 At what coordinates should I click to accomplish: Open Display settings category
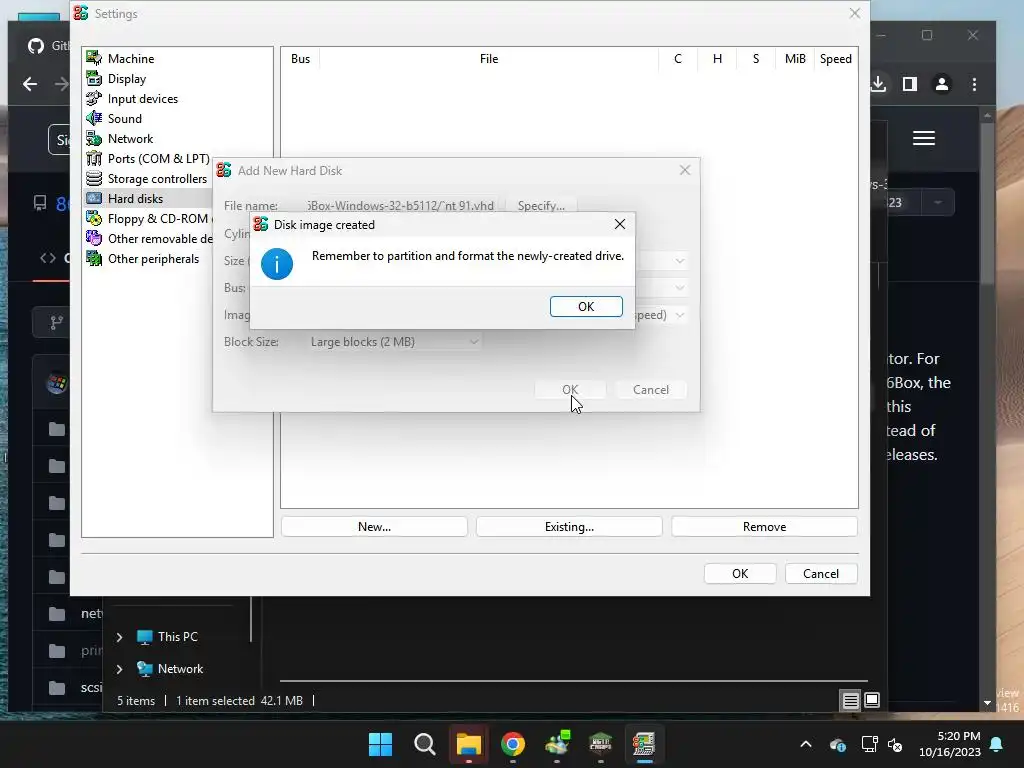[127, 78]
